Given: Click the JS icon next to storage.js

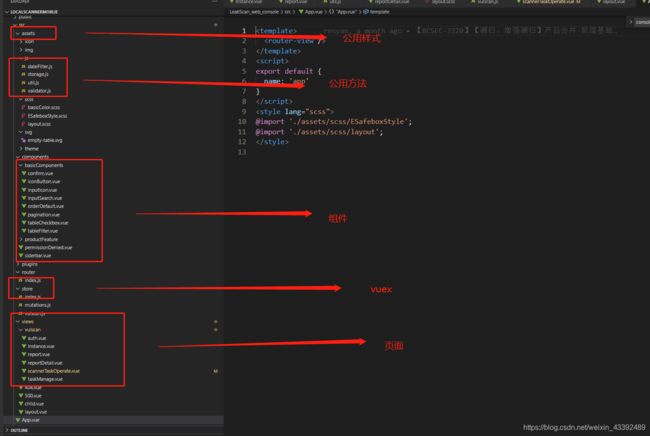Looking at the screenshot, I should (24, 74).
